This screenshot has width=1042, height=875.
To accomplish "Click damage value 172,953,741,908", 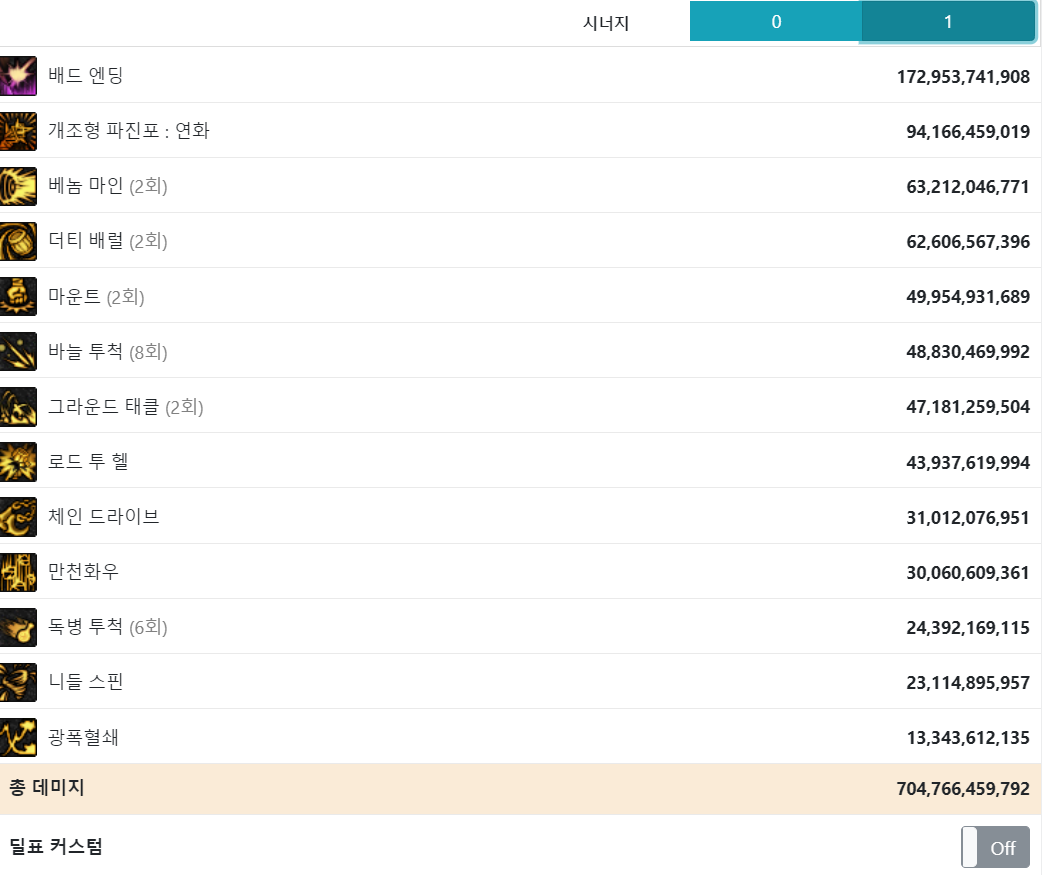I will (963, 77).
